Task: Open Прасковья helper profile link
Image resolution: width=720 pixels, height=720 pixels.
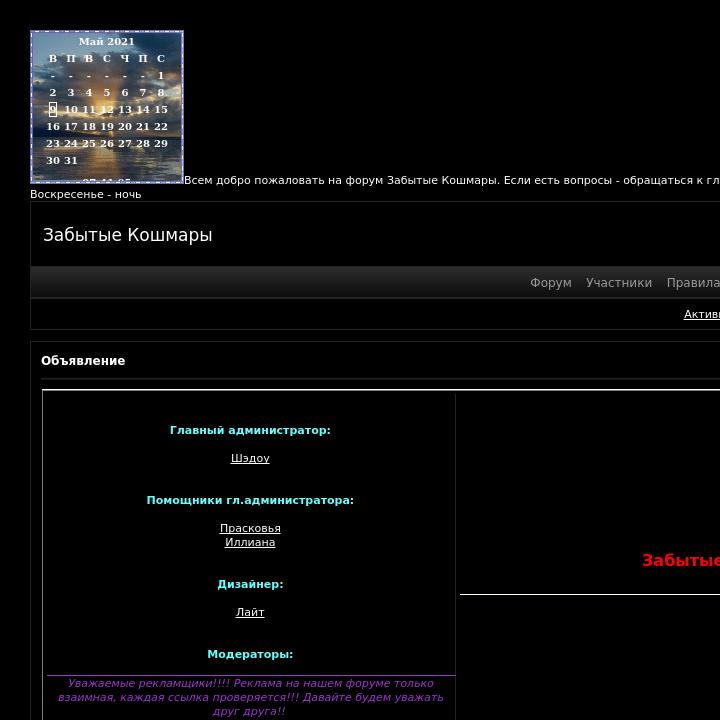Action: pyautogui.click(x=250, y=529)
